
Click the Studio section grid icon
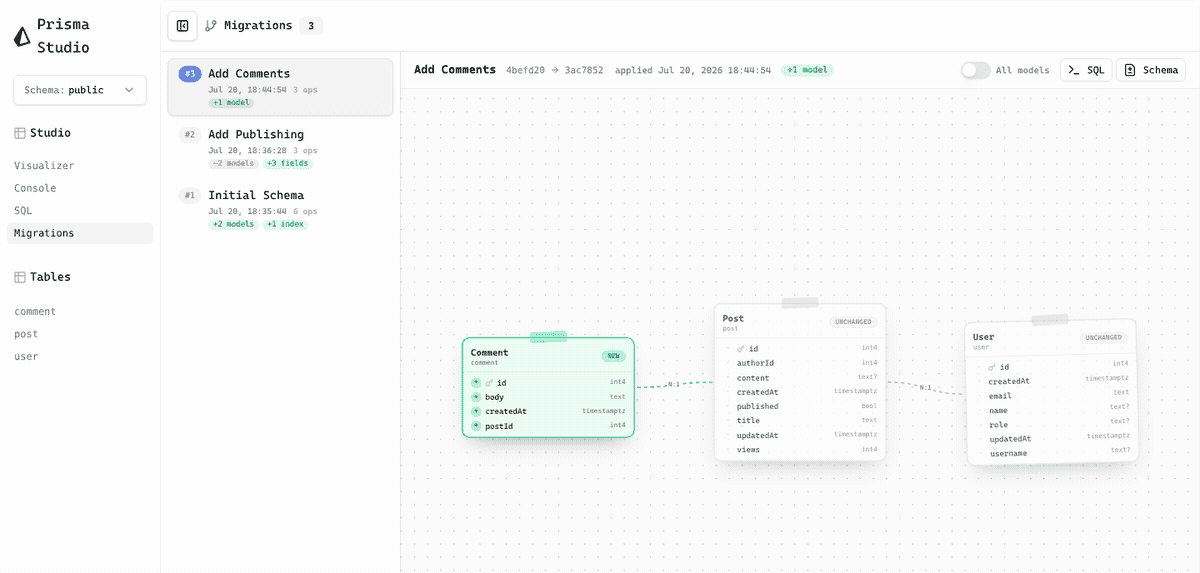(x=20, y=133)
